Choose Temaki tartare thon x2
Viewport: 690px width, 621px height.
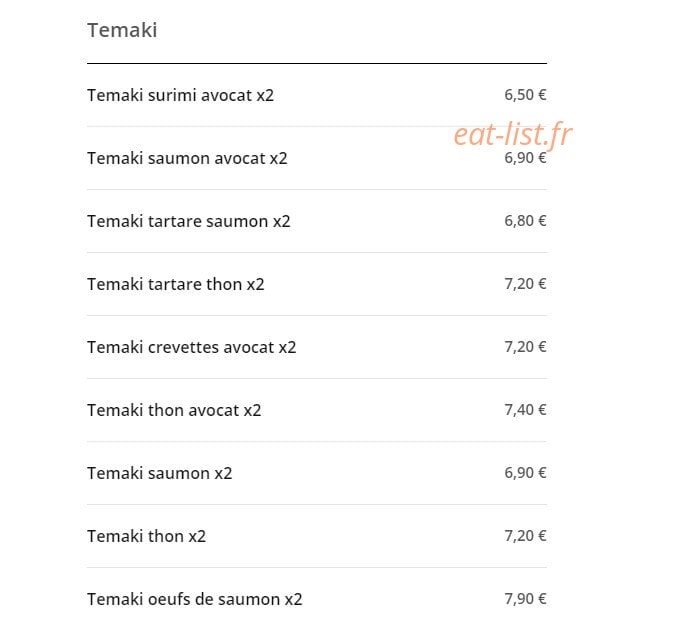[317, 284]
